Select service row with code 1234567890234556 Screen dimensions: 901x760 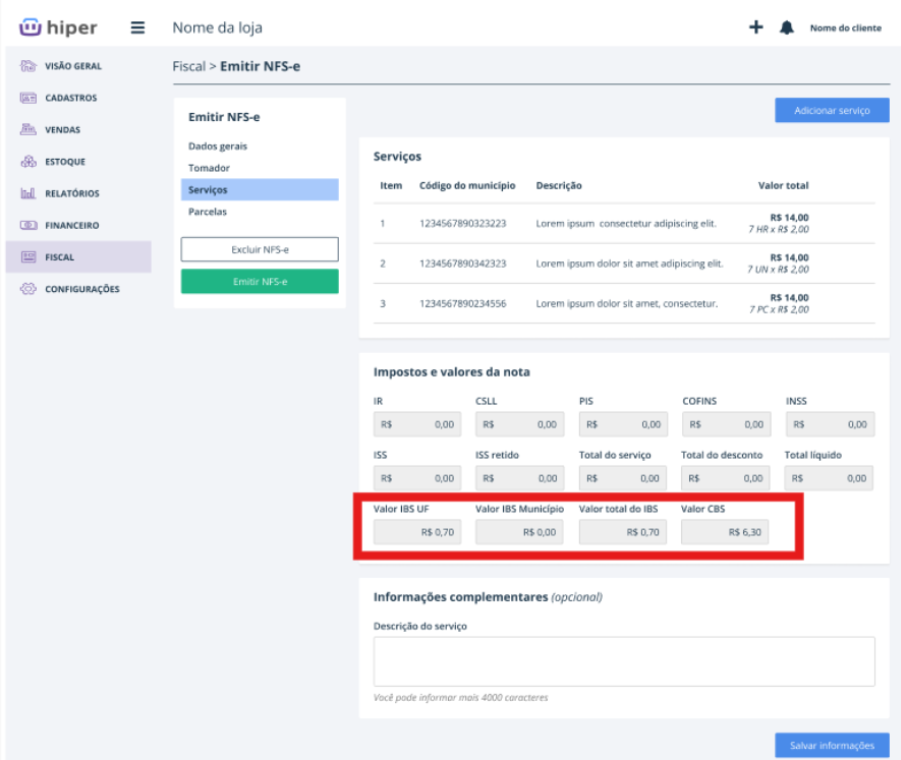(624, 303)
